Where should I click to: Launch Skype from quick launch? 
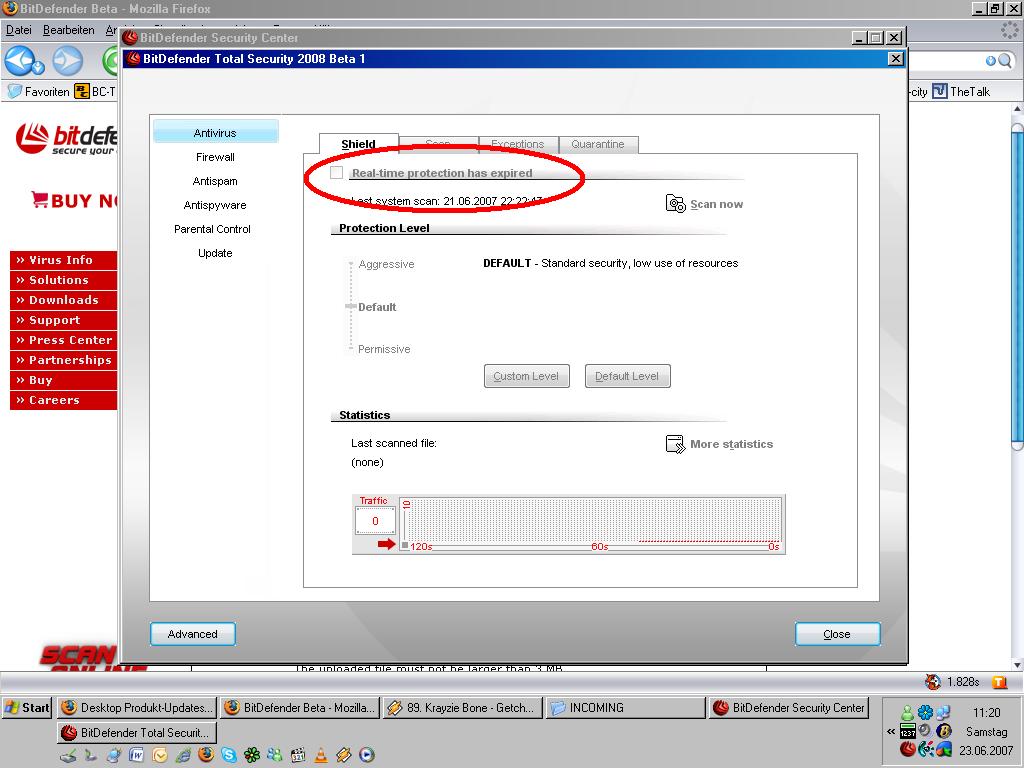[229, 756]
